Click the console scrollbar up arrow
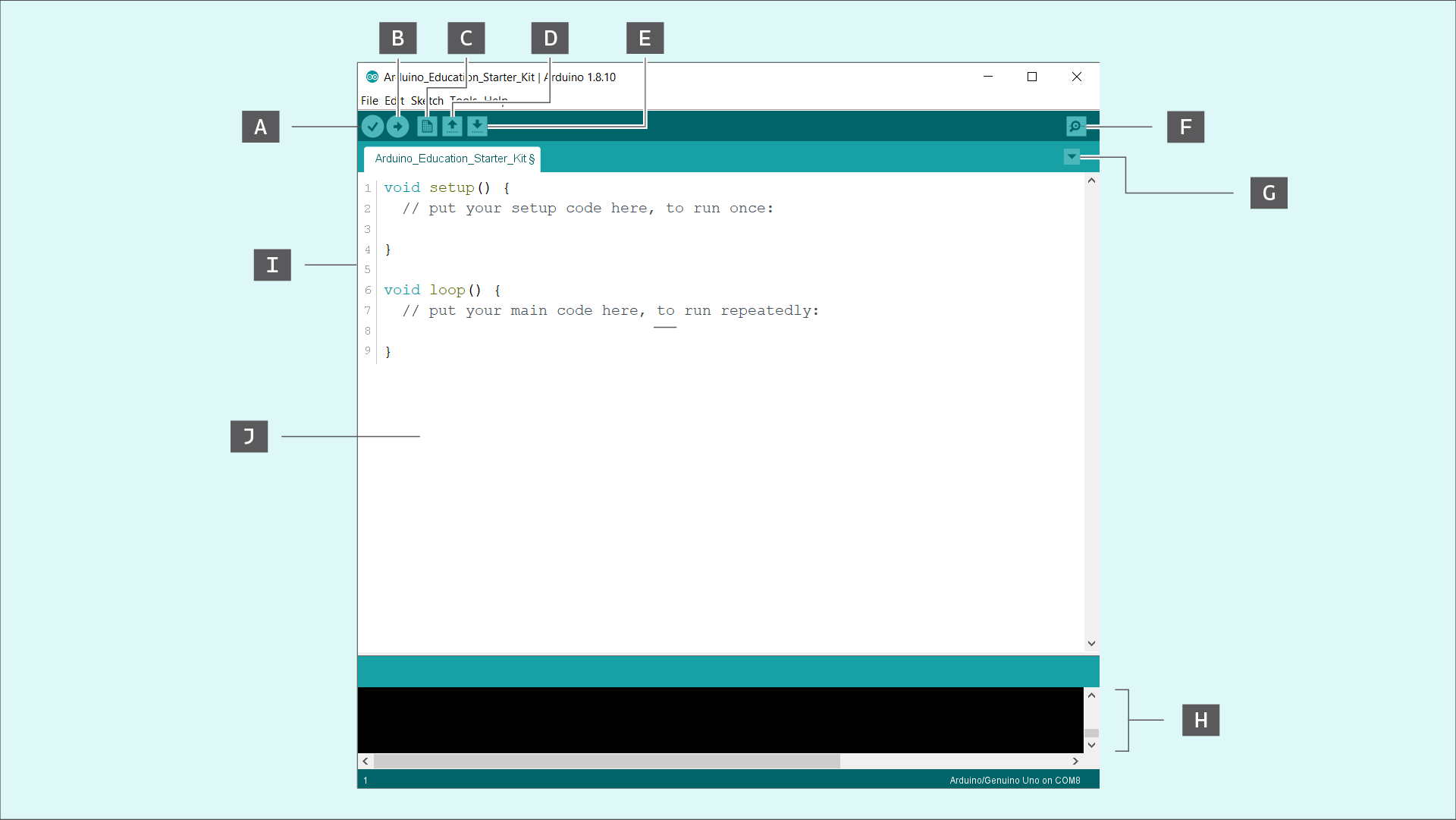 coord(1091,696)
